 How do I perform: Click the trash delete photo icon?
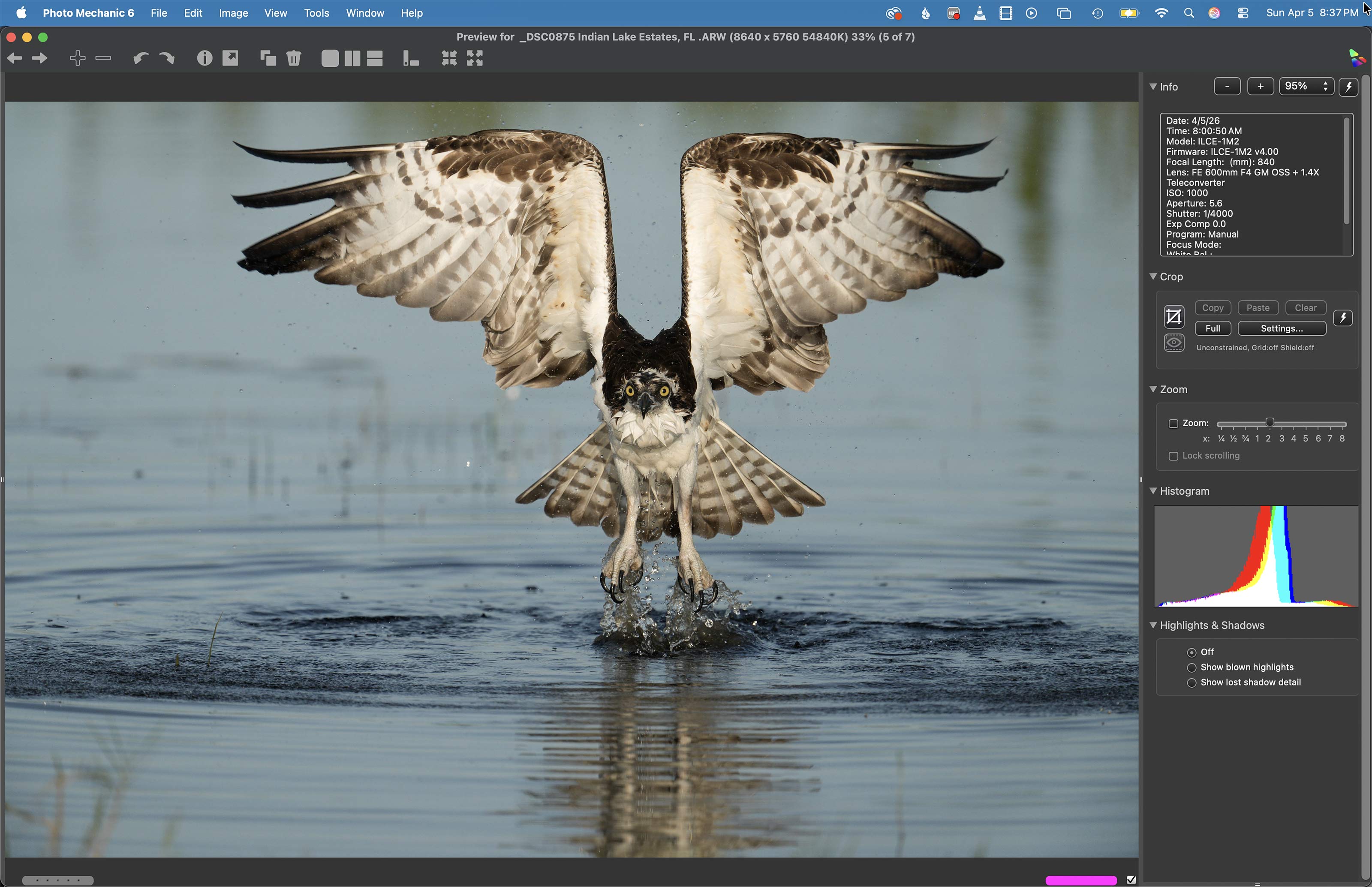click(x=294, y=58)
